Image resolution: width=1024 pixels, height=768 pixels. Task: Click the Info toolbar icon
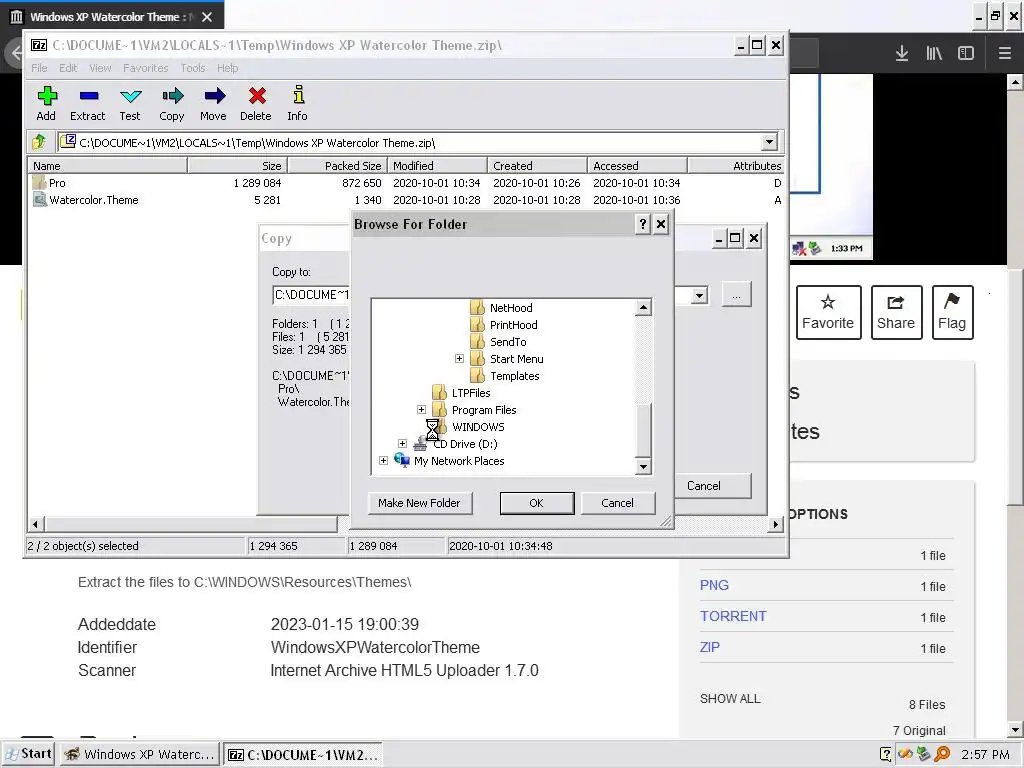pos(297,104)
